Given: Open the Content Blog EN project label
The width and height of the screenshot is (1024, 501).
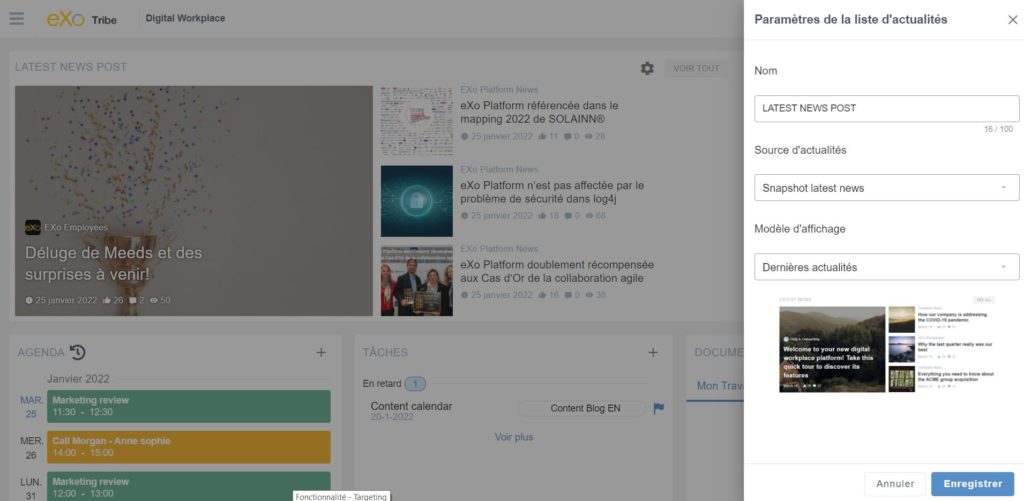Looking at the screenshot, I should click(x=585, y=408).
